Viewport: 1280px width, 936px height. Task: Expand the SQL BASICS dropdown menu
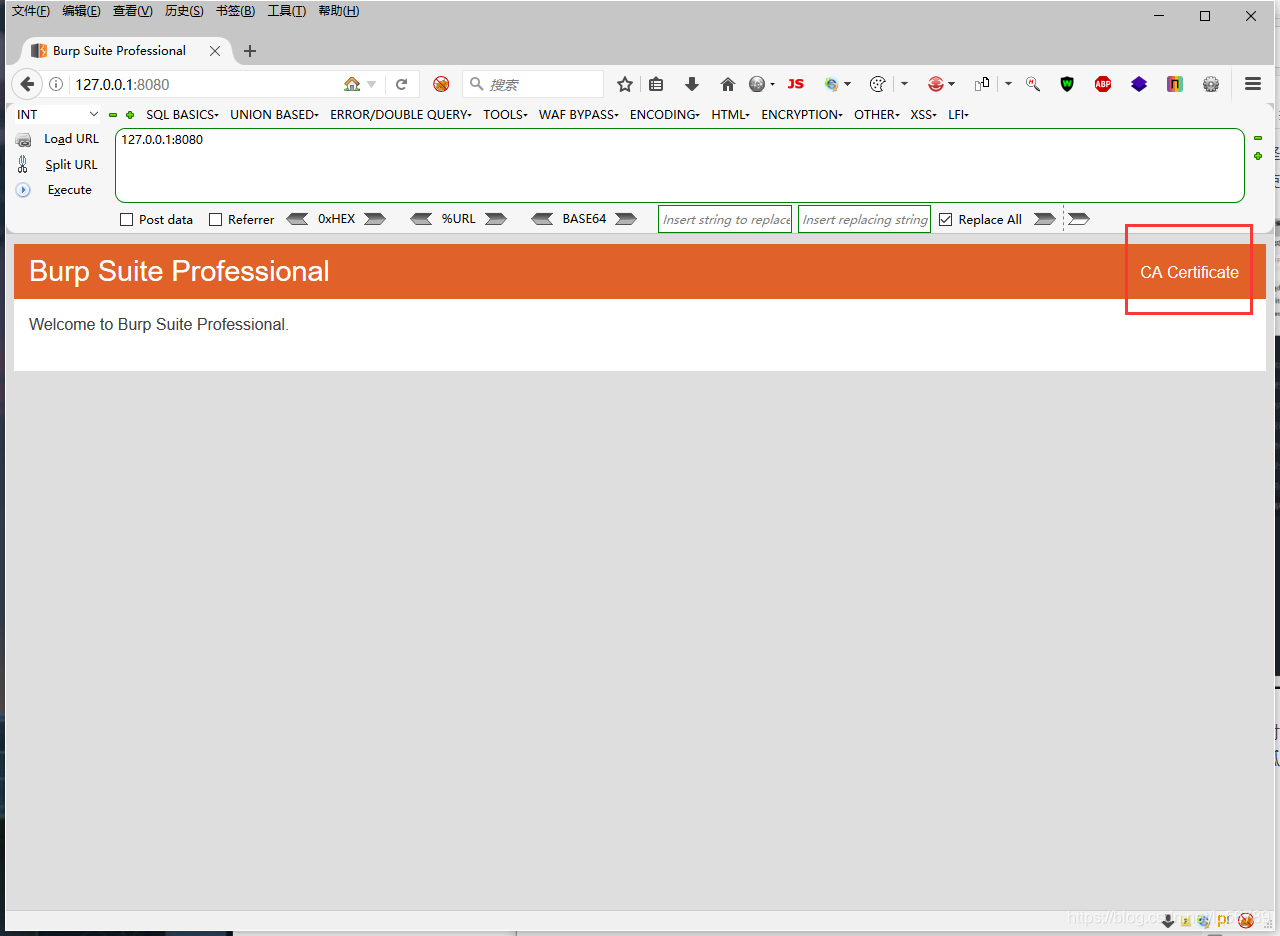tap(182, 115)
